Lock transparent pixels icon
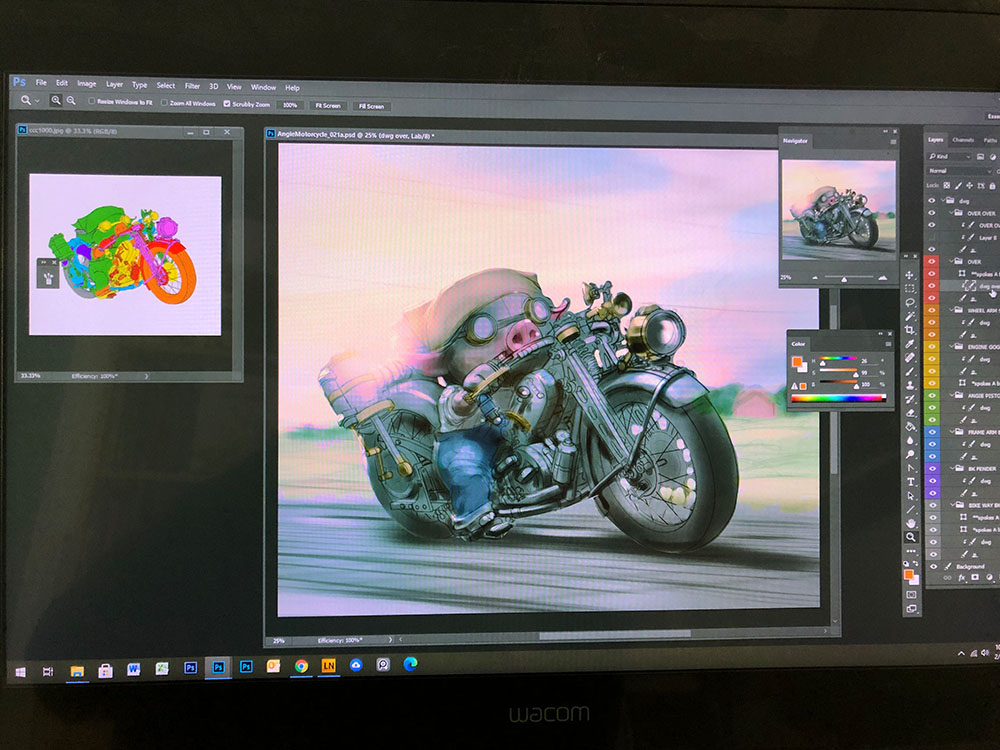1000x750 pixels. pyautogui.click(x=946, y=186)
